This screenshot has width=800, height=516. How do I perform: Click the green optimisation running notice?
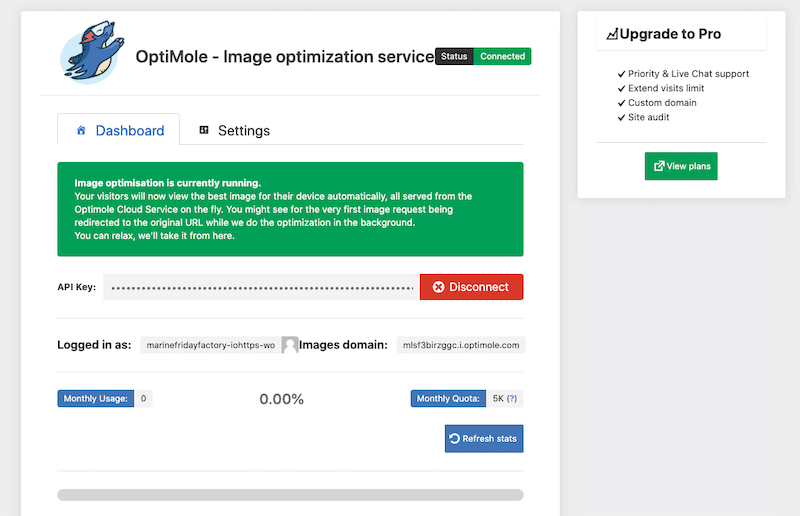tap(290, 209)
